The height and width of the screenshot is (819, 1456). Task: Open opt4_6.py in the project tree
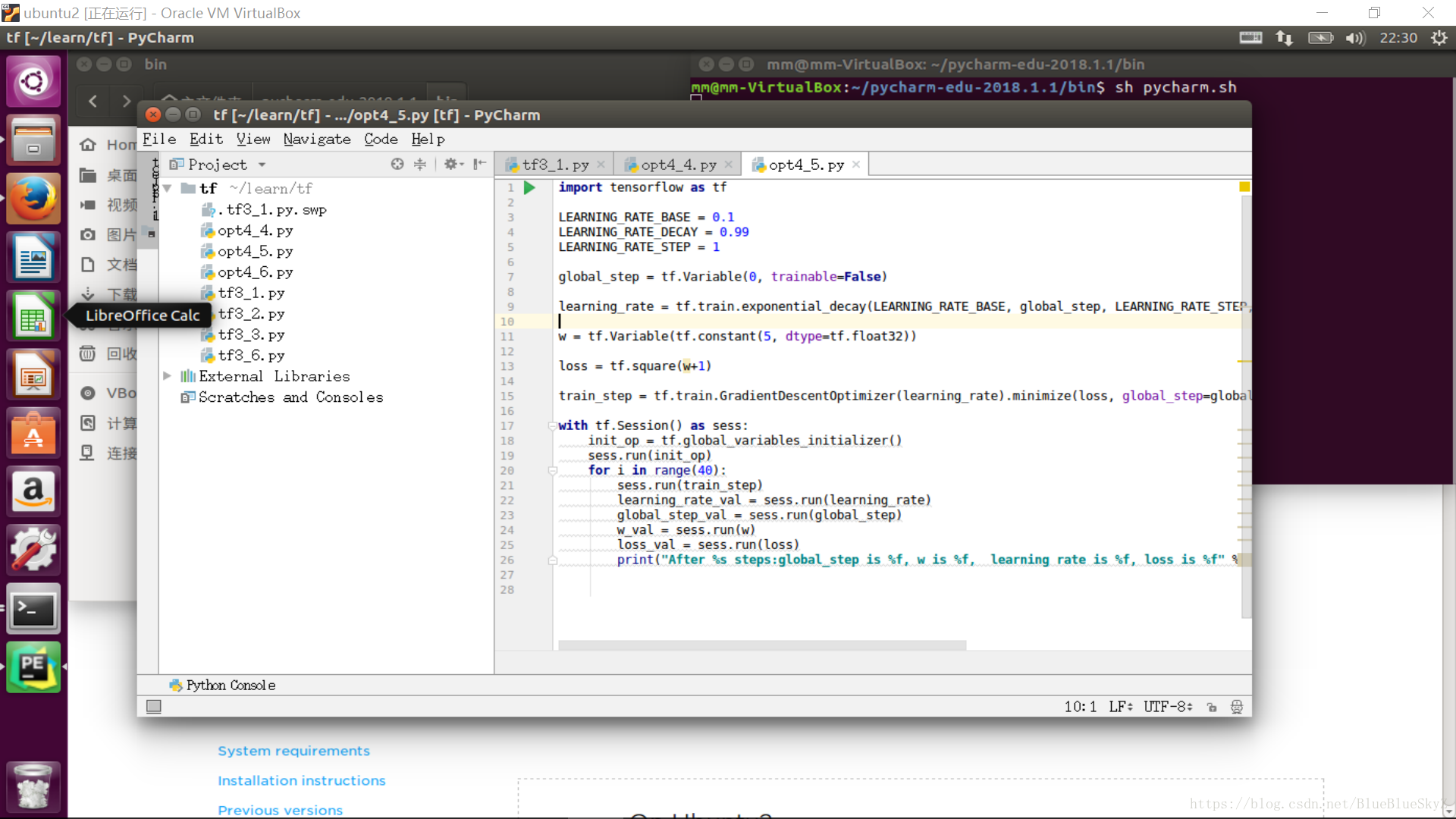click(x=255, y=272)
